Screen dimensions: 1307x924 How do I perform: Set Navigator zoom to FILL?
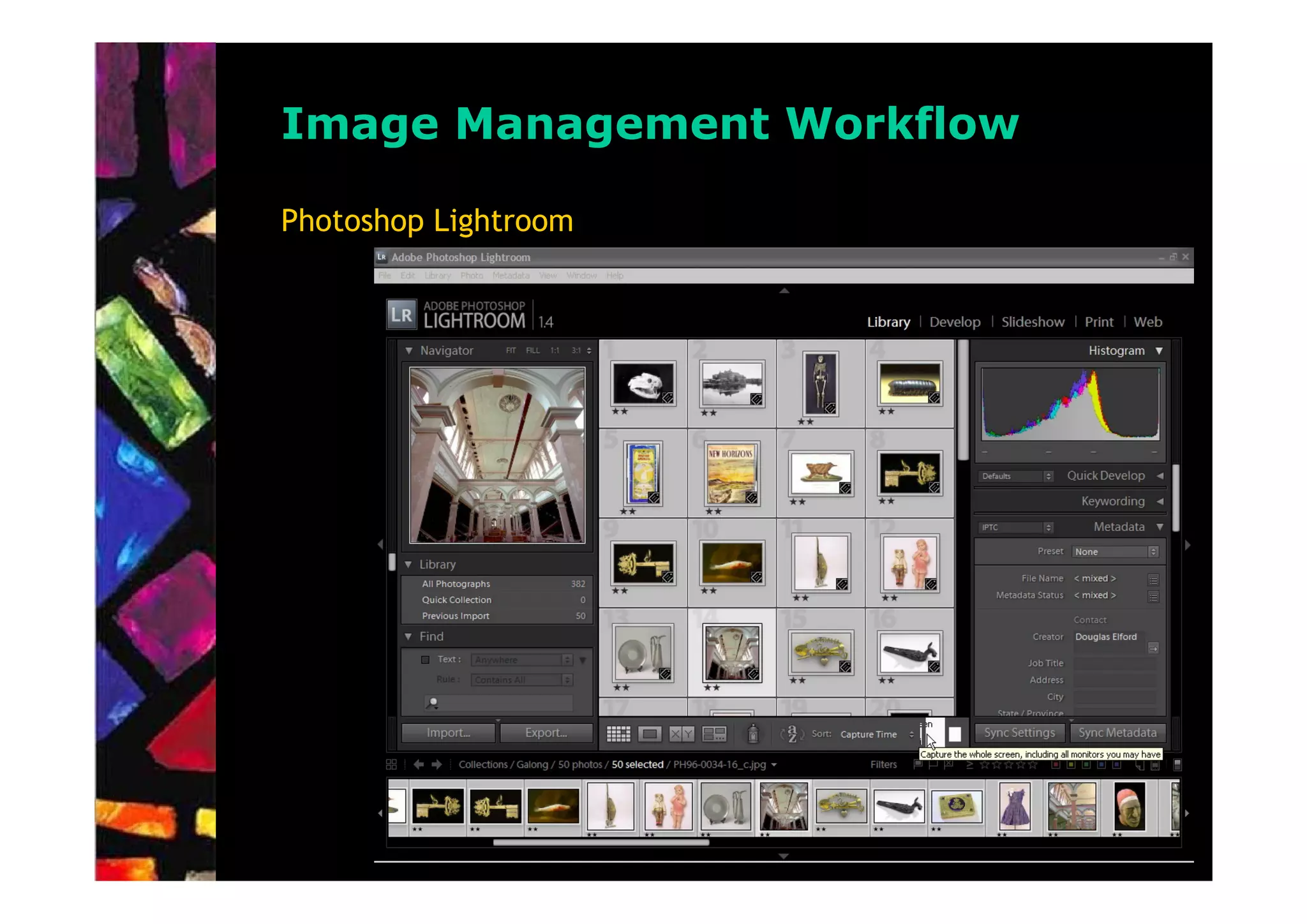[x=533, y=351]
